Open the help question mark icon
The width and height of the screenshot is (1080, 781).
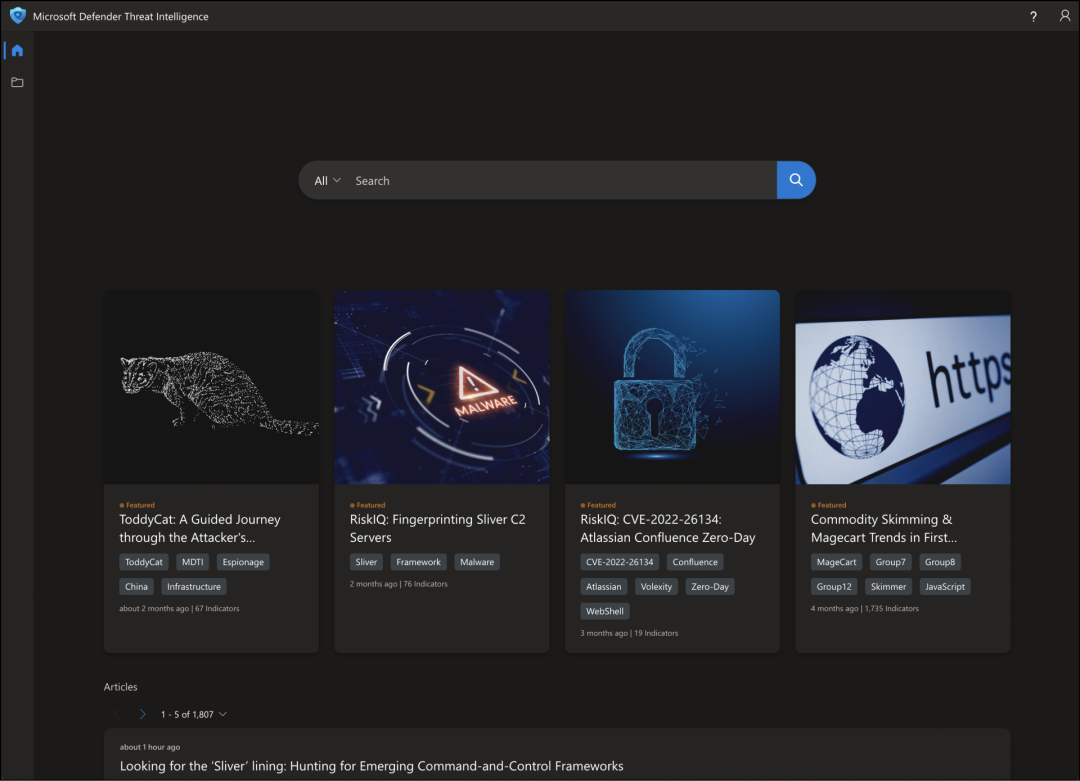1033,17
